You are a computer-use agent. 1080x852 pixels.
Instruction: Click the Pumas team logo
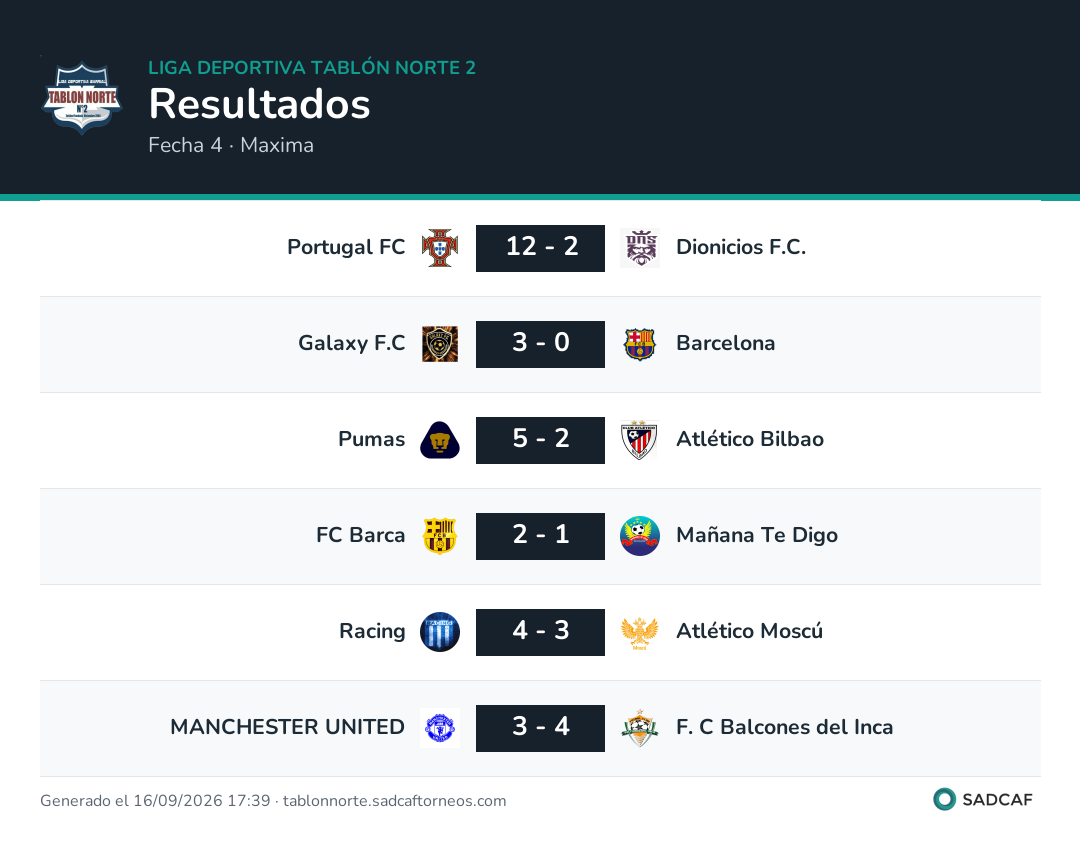click(x=440, y=440)
